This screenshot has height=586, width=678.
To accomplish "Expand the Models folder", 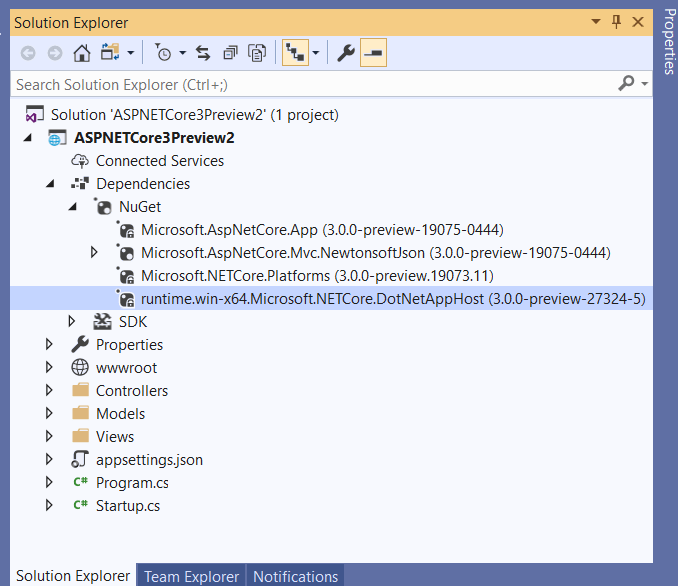I will (x=49, y=413).
